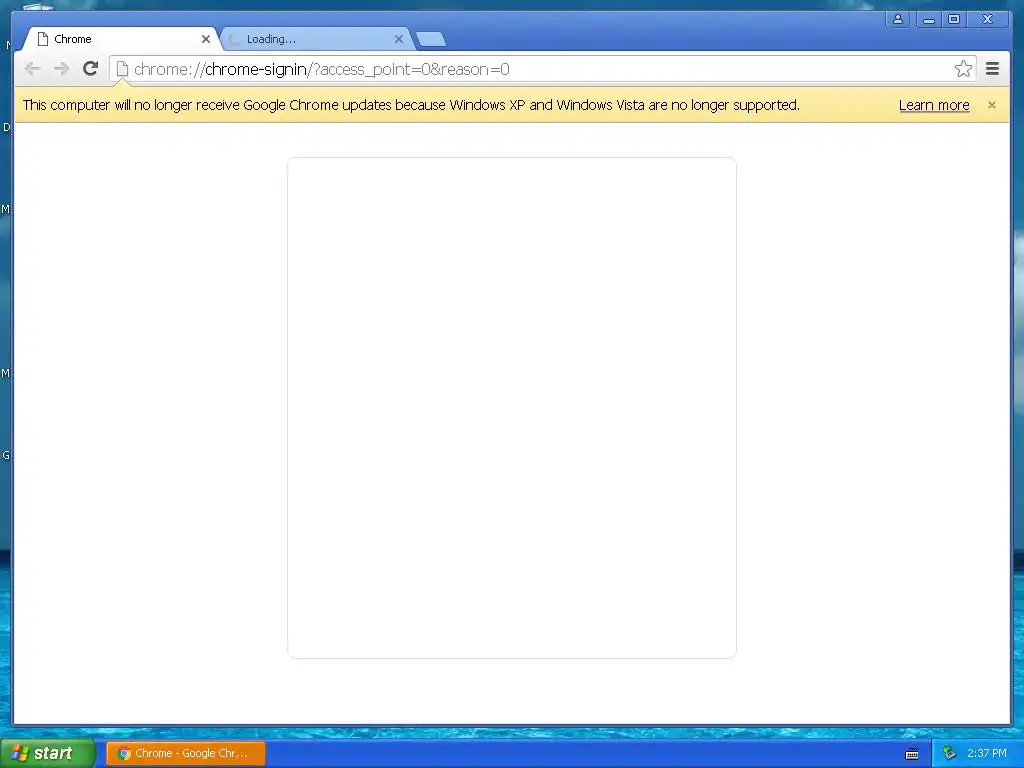
Task: Click the keyboard icon in taskbar
Action: click(x=912, y=754)
